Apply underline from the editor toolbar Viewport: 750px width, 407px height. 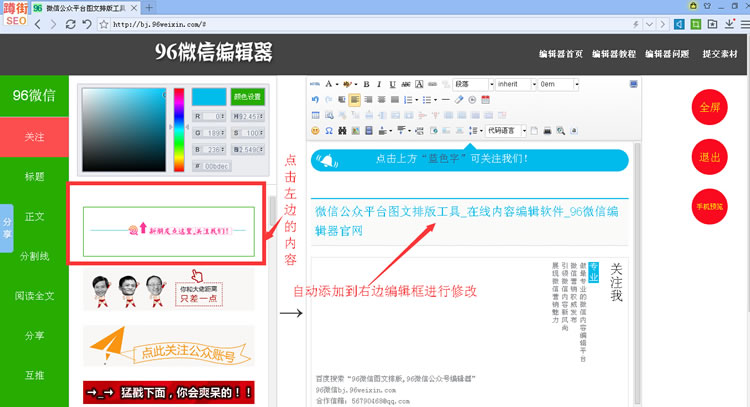click(x=392, y=84)
